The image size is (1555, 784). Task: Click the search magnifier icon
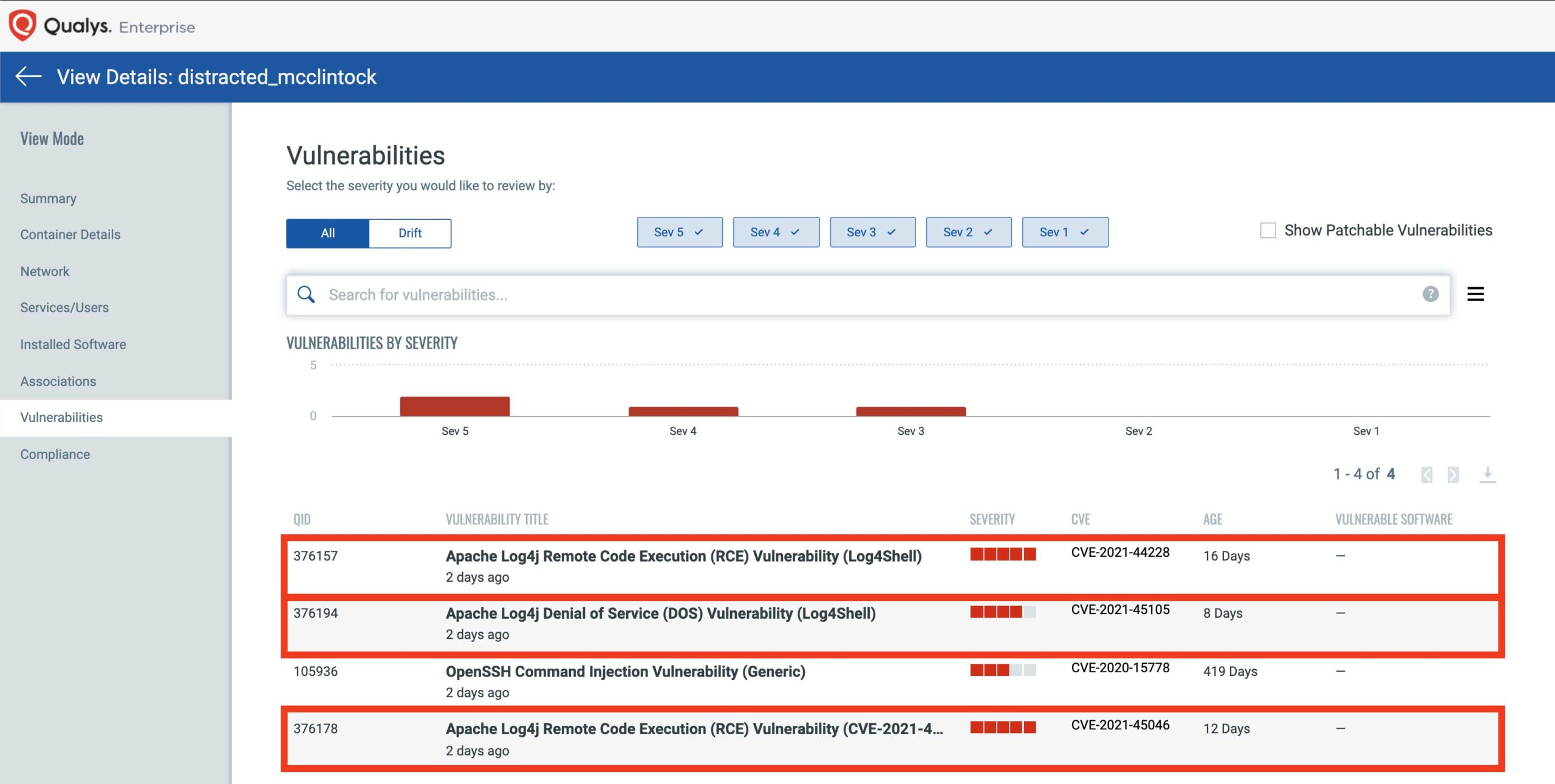click(306, 294)
